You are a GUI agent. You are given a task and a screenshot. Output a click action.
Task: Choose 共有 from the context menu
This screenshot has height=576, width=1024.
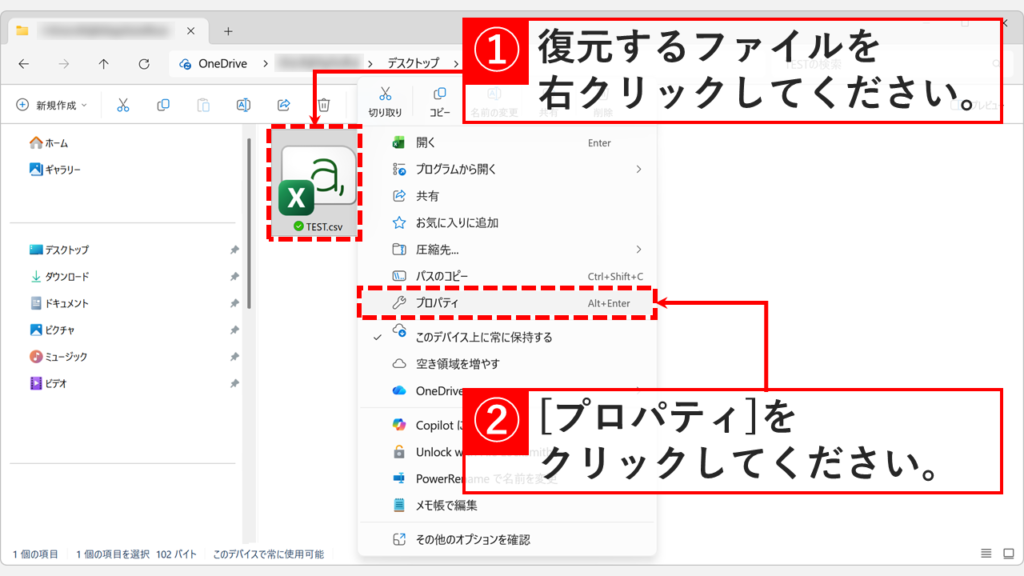coord(506,196)
